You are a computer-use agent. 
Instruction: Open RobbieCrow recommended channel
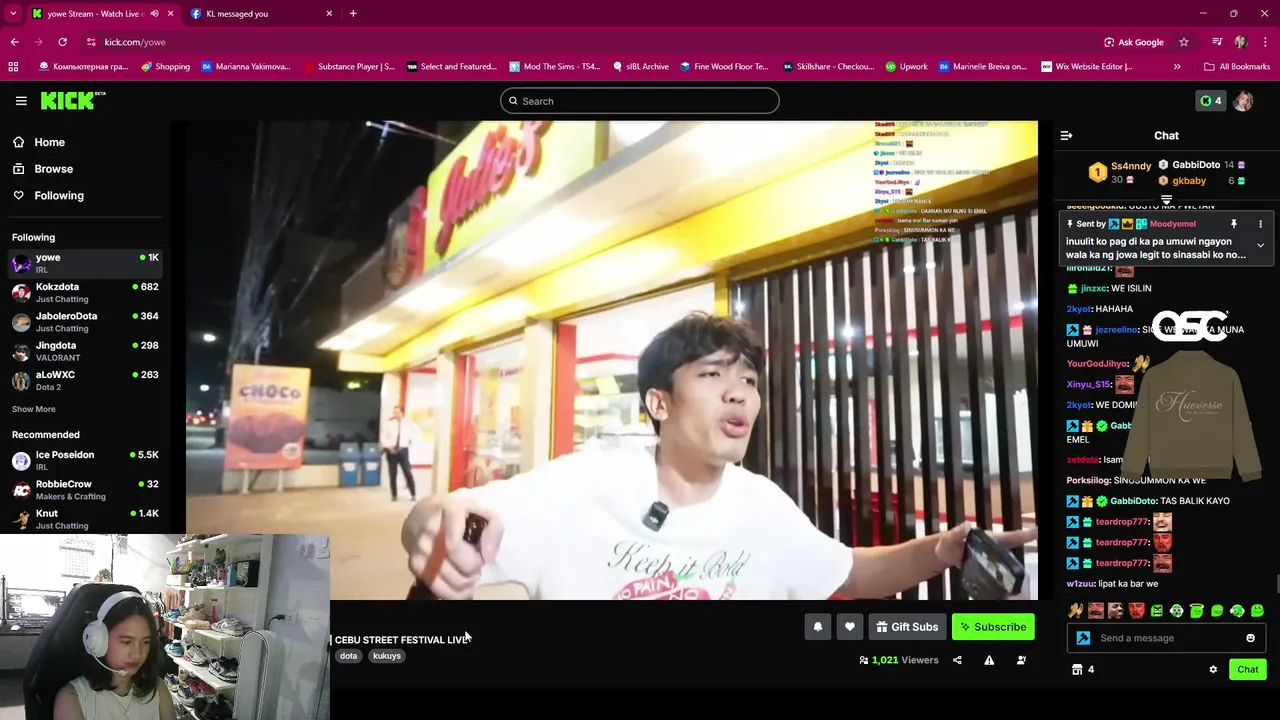click(x=86, y=489)
